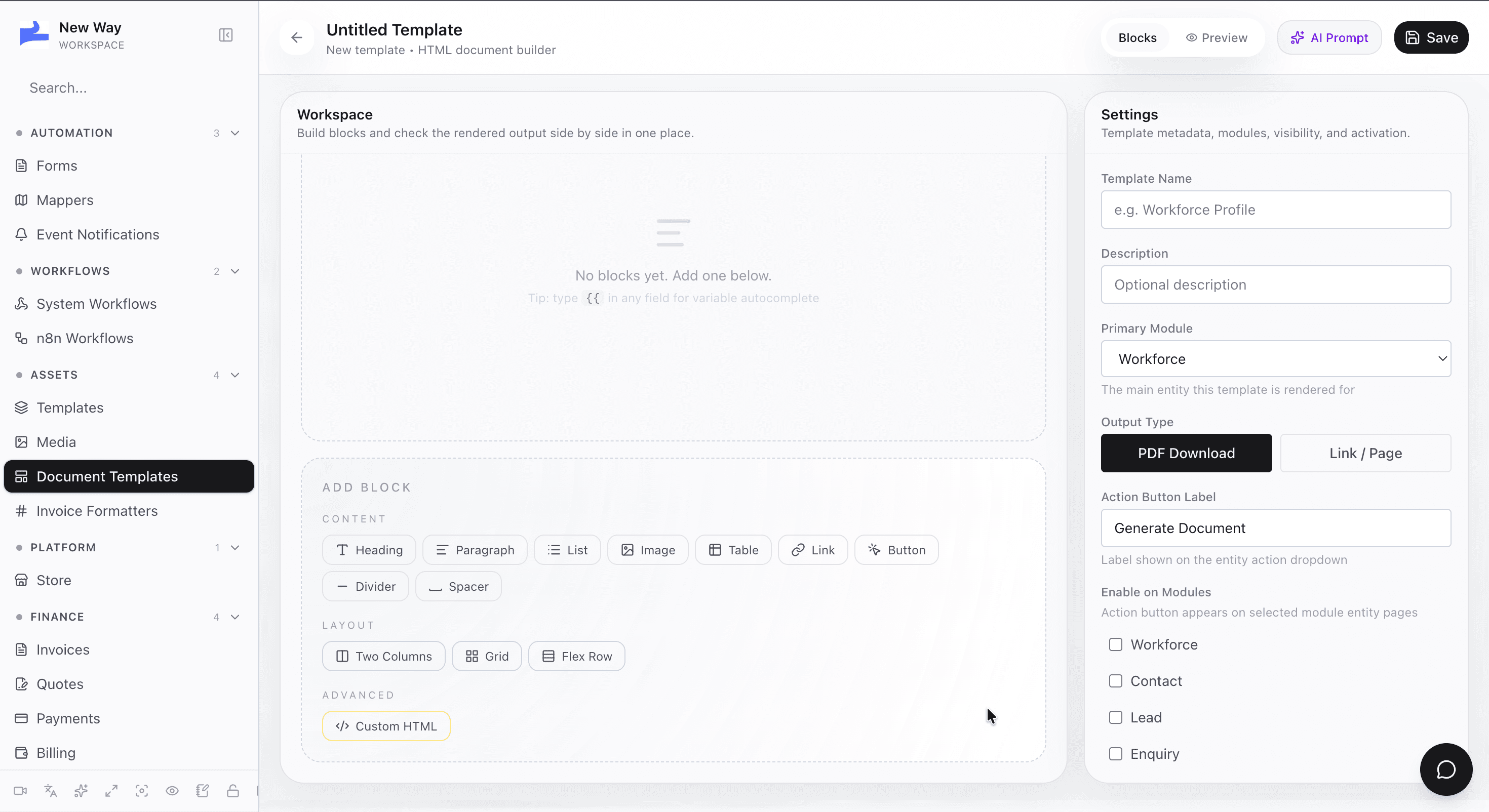Add an Image block
The width and height of the screenshot is (1489, 812).
coord(647,550)
